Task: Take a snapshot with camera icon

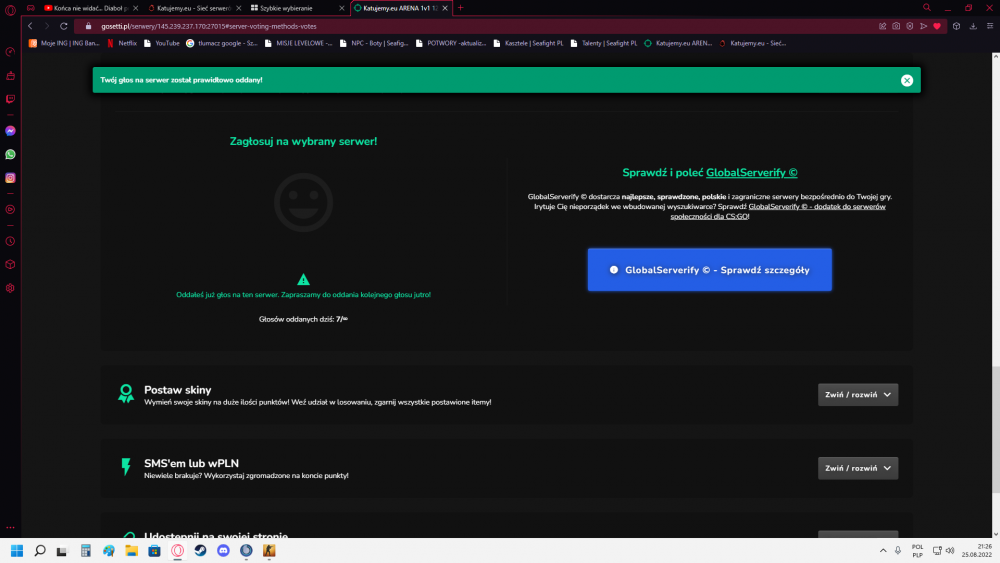Action: pos(896,26)
